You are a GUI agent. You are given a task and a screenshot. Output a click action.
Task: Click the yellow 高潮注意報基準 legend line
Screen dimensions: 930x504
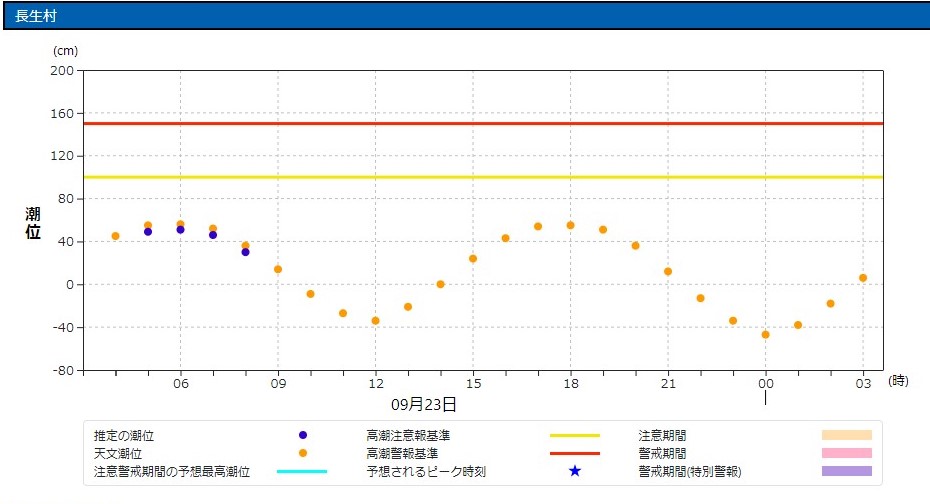[575, 436]
